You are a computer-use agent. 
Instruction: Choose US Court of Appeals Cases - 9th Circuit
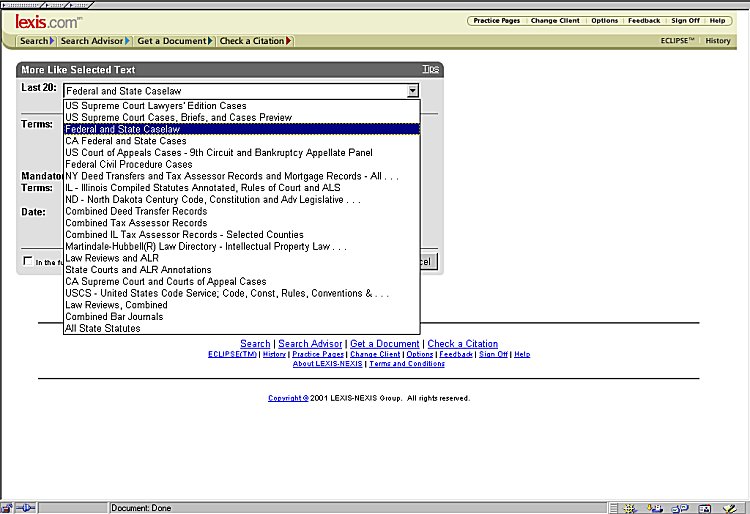[x=242, y=153]
